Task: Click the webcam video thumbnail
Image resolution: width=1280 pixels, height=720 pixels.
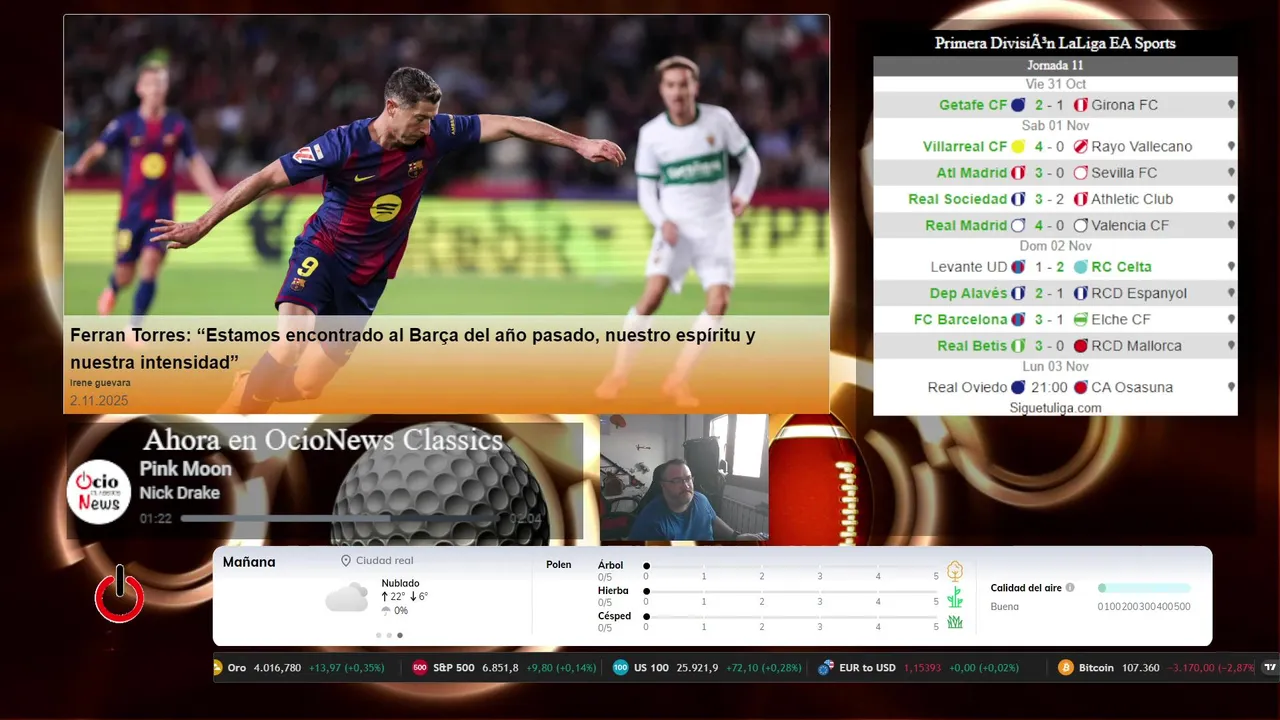Action: point(684,478)
